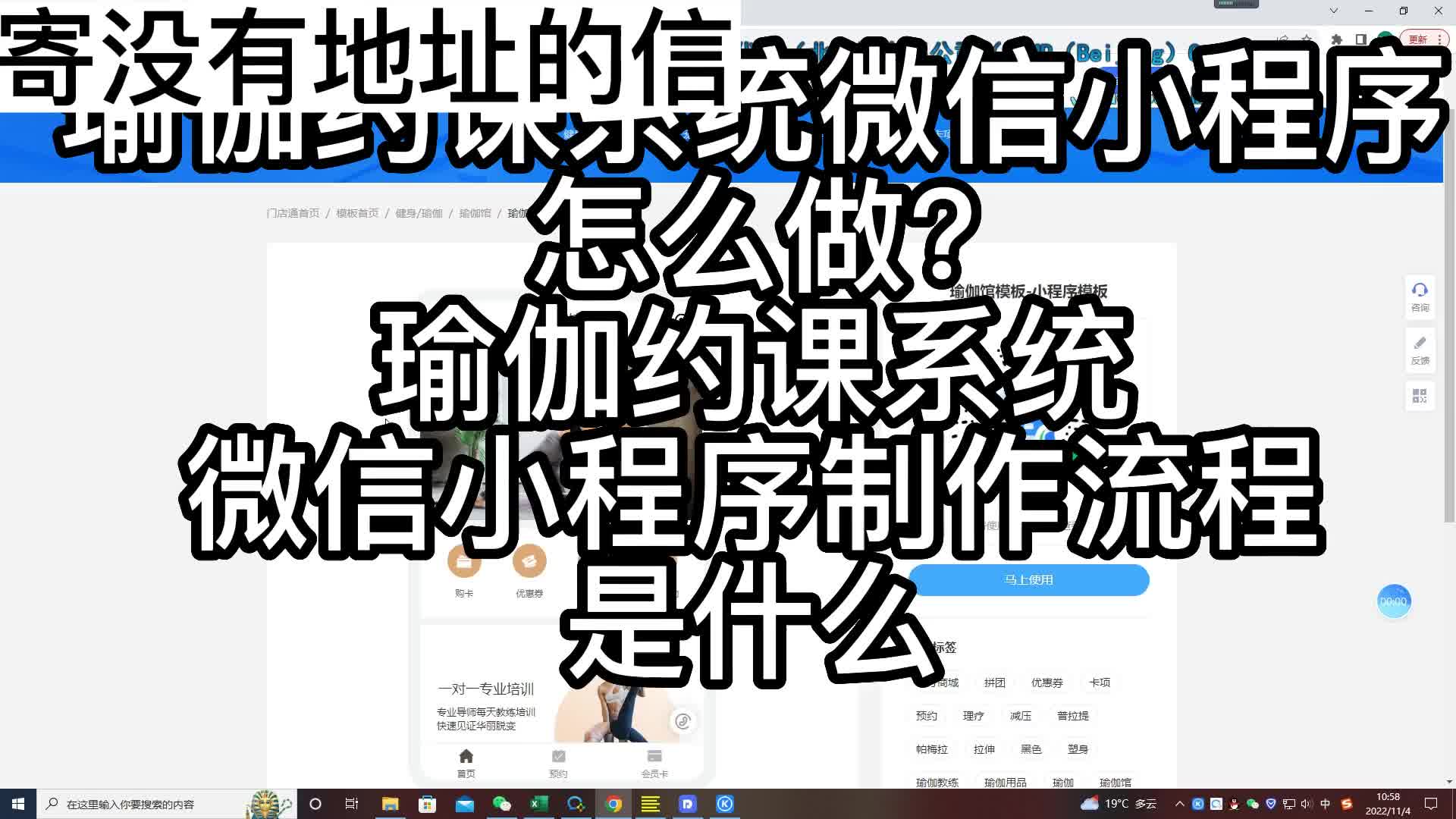Switch to Chrome on taskbar
This screenshot has height=819, width=1456.
(613, 804)
